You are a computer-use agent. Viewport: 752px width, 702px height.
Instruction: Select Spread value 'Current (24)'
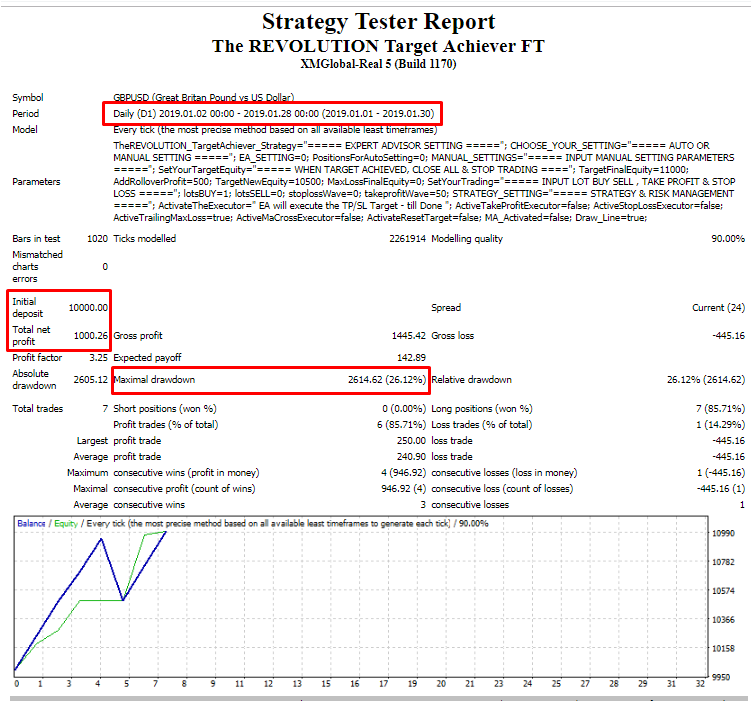coord(718,307)
